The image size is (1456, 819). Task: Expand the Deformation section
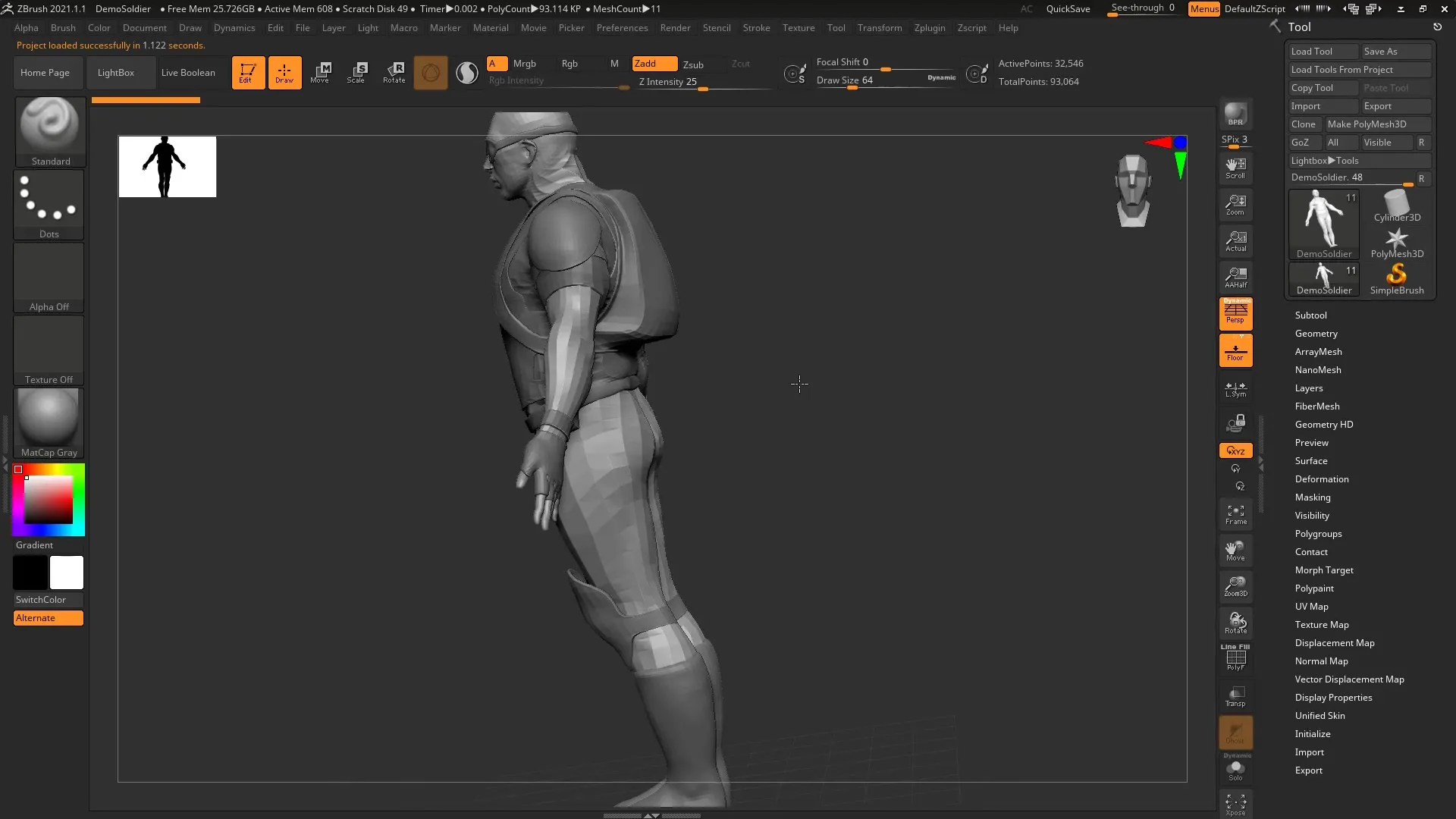pos(1321,479)
